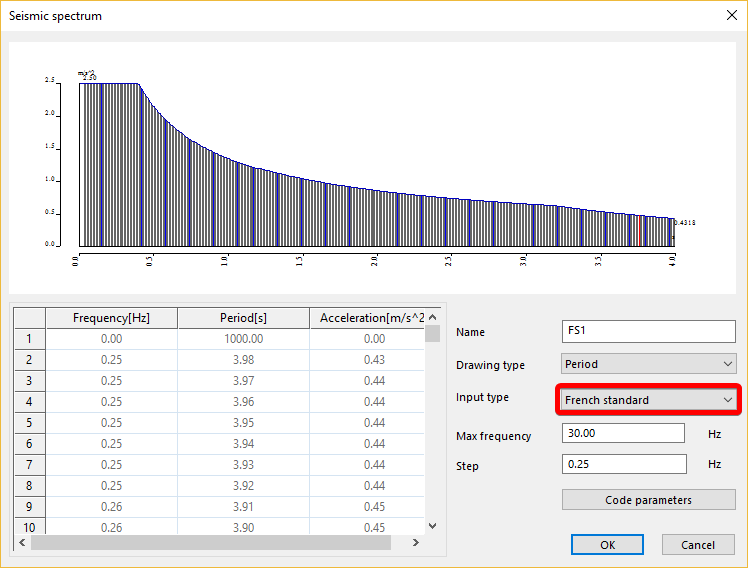Click the table's scroll up arrow
The width and height of the screenshot is (748, 568).
tap(432, 317)
